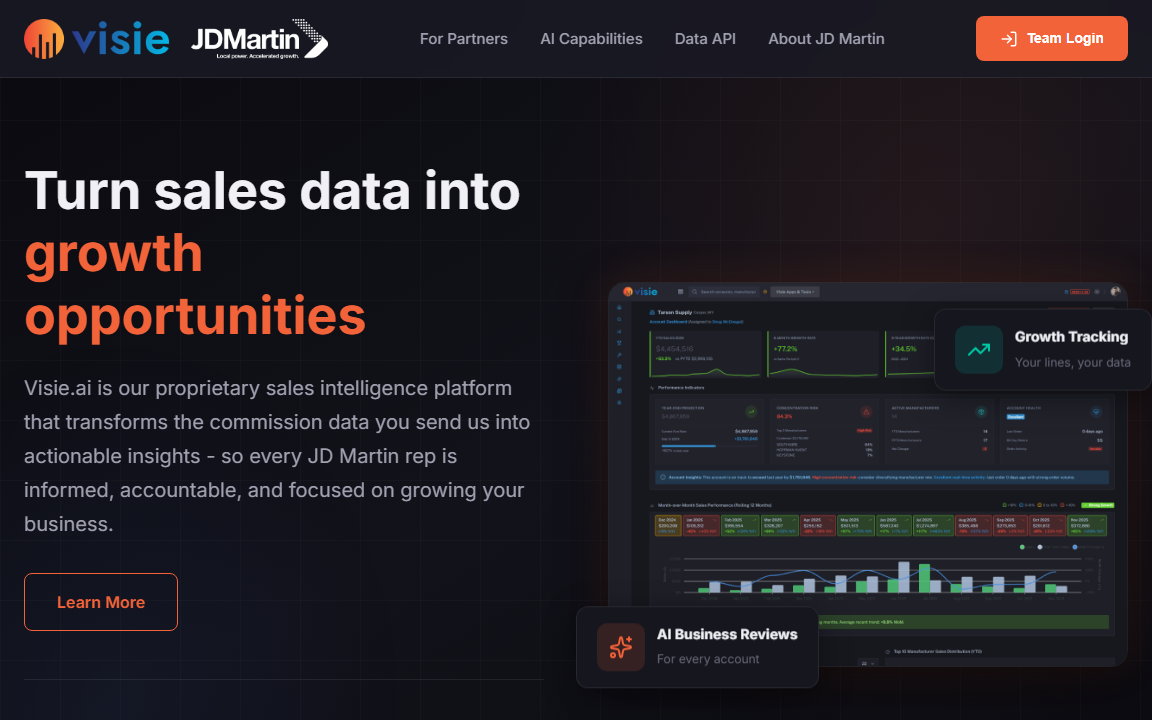
Task: Click the dashboard preview's Visie logo
Action: 640,292
